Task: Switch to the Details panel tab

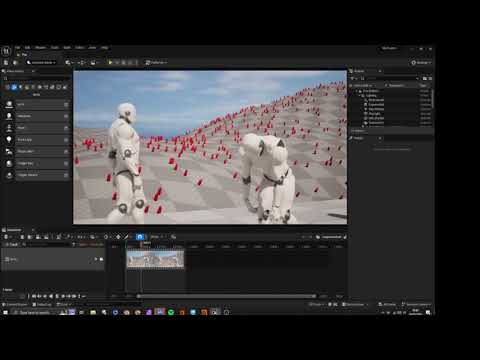Action: point(358,138)
